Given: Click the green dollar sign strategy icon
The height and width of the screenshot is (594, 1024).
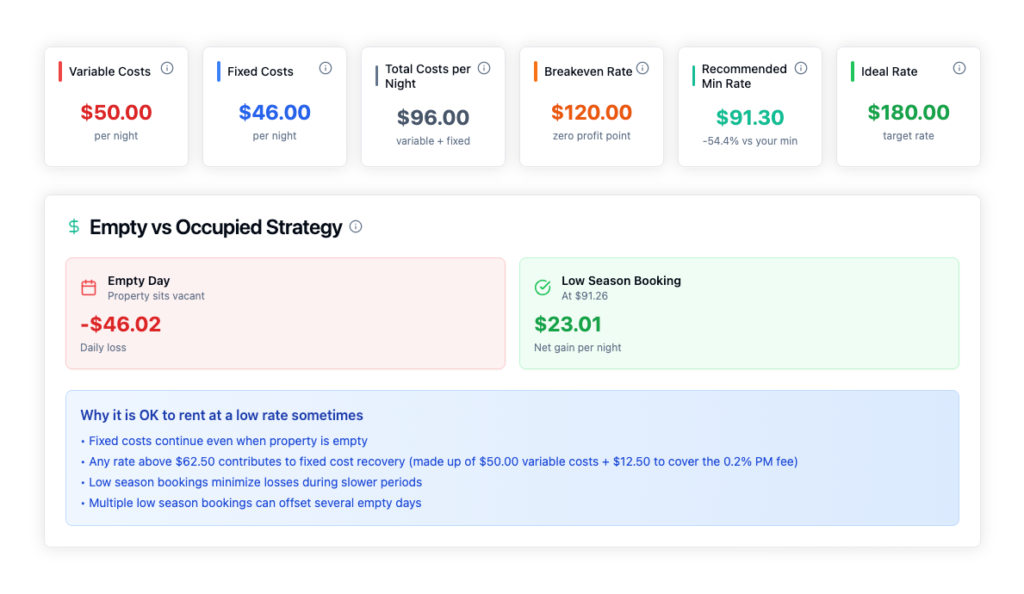Looking at the screenshot, I should [74, 227].
